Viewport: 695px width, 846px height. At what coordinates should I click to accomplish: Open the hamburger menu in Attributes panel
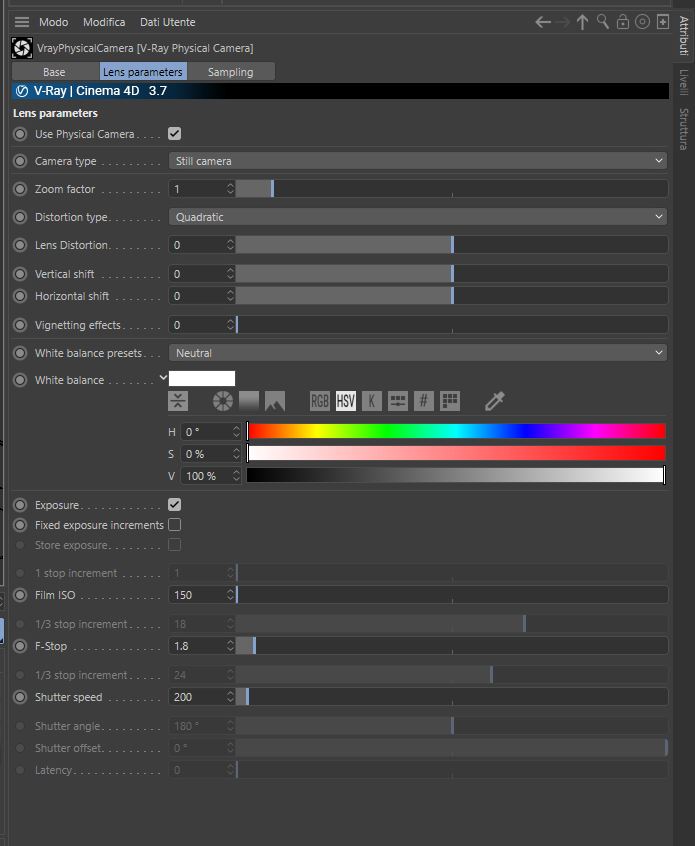(22, 22)
